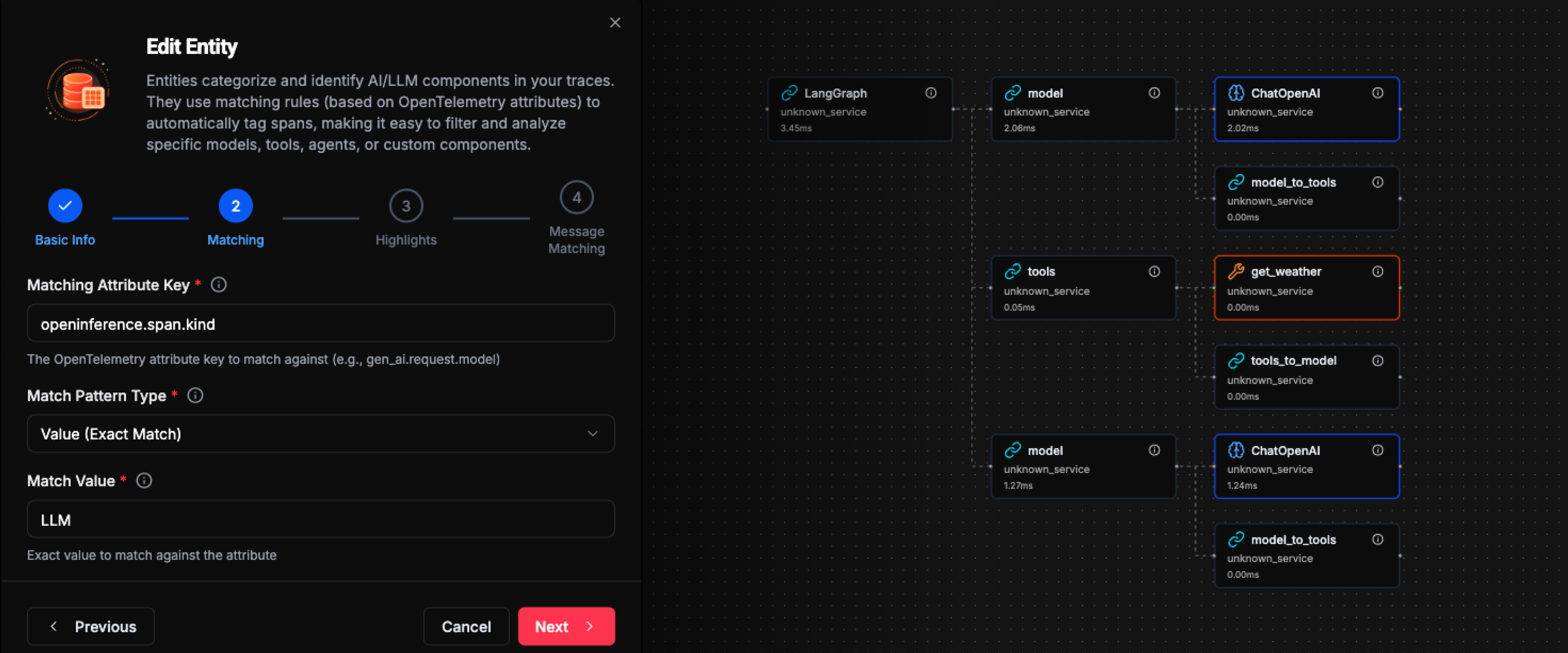Click info icon next to Matching Attribute Key
Screen dimensions: 1568x653
click(x=219, y=285)
